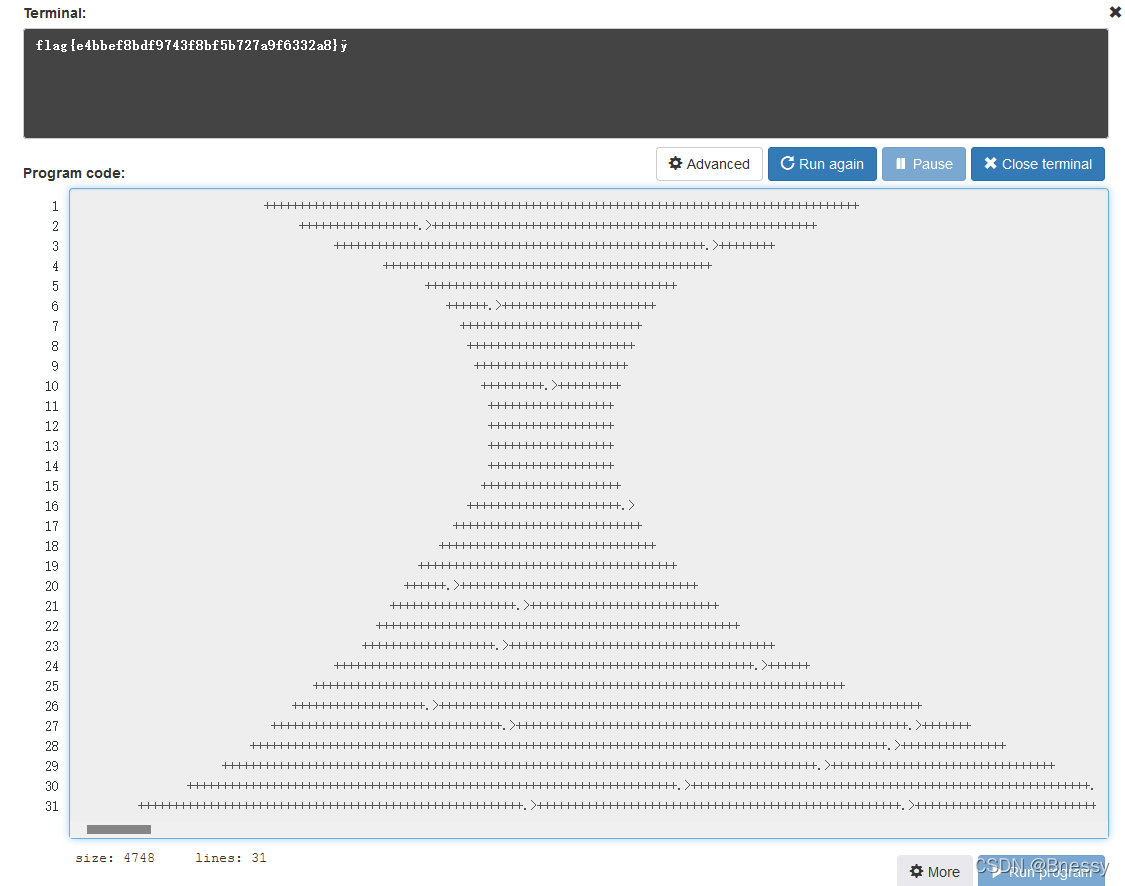Click Close terminal button
1125x886 pixels.
1037,164
